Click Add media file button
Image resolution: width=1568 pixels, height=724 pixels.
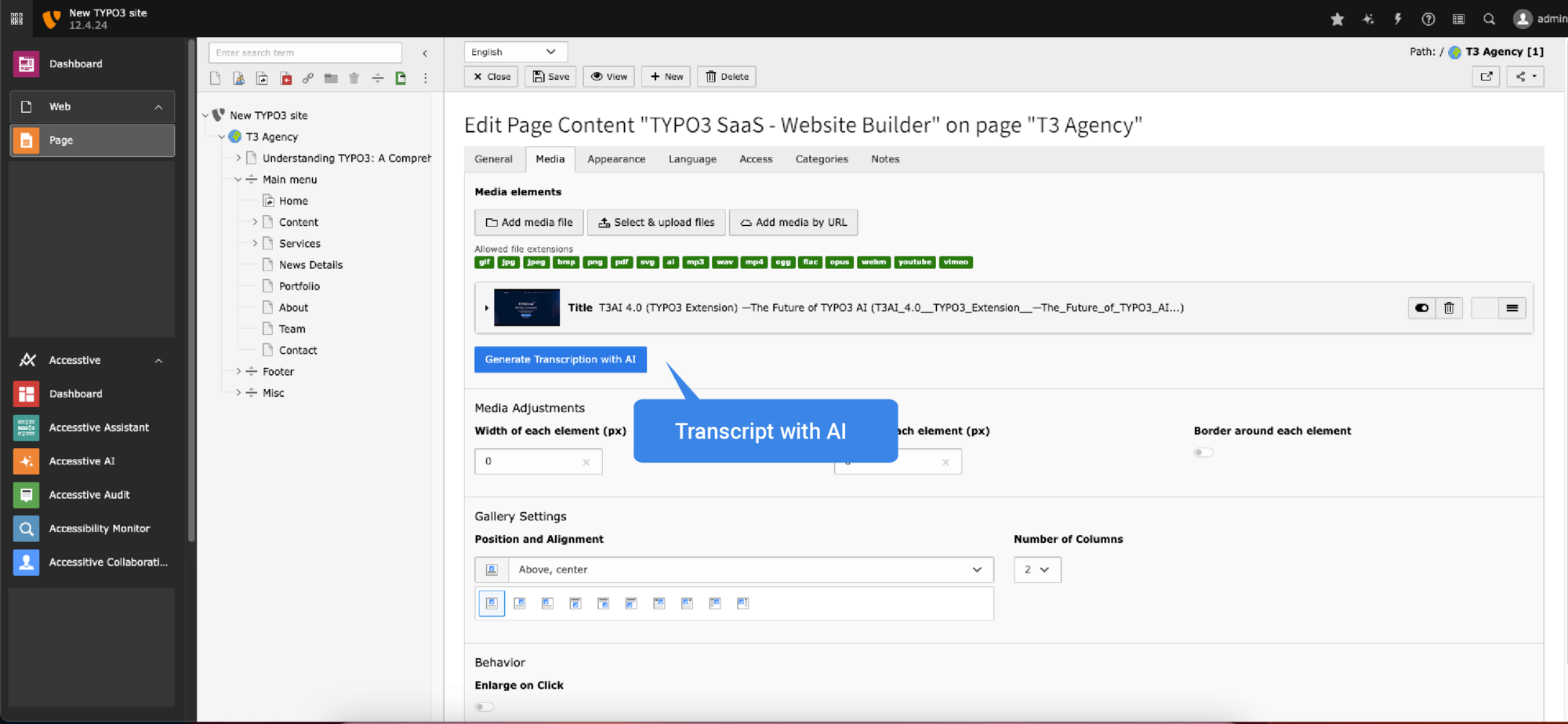pyautogui.click(x=529, y=223)
